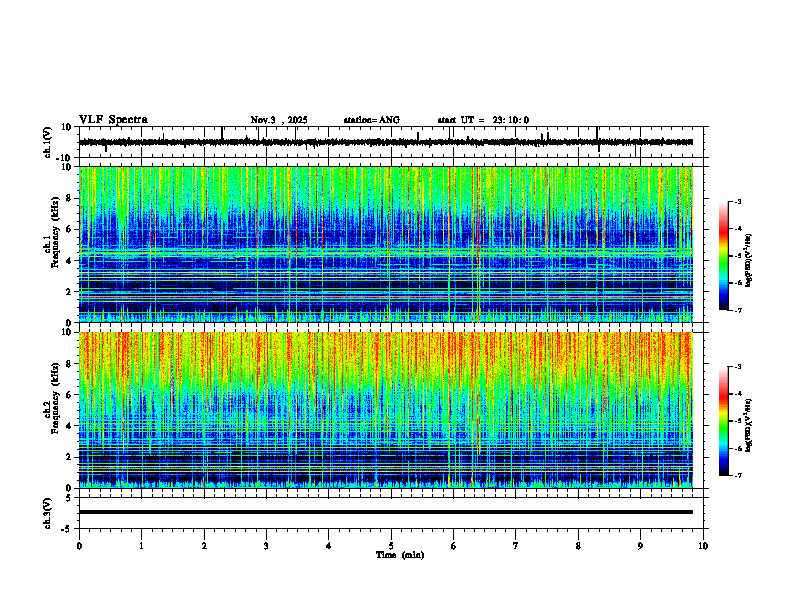Click the "2" kHz tick on ch.2 frequency axis
792x612 pixels.
pos(69,457)
